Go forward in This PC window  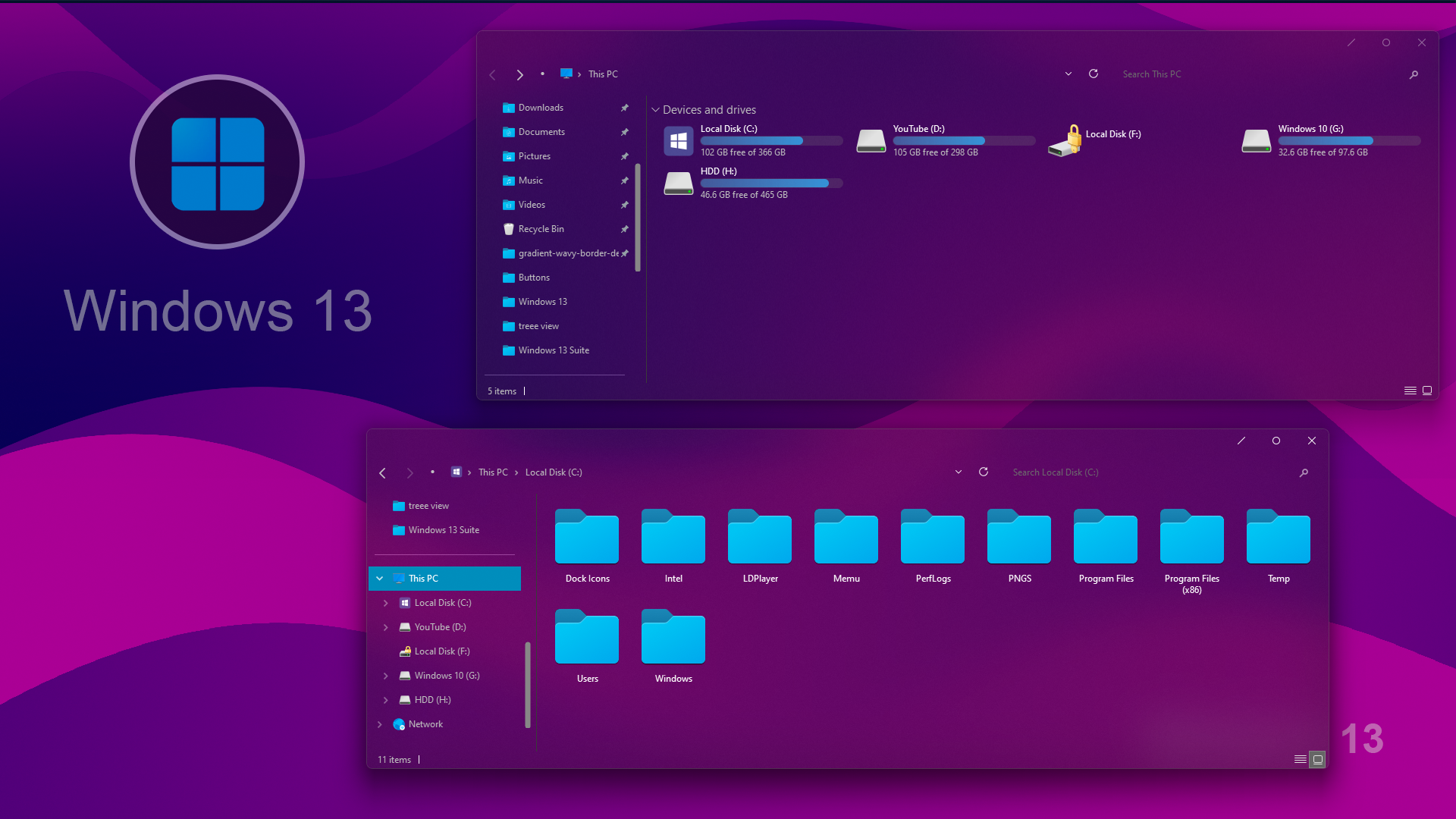click(x=519, y=74)
